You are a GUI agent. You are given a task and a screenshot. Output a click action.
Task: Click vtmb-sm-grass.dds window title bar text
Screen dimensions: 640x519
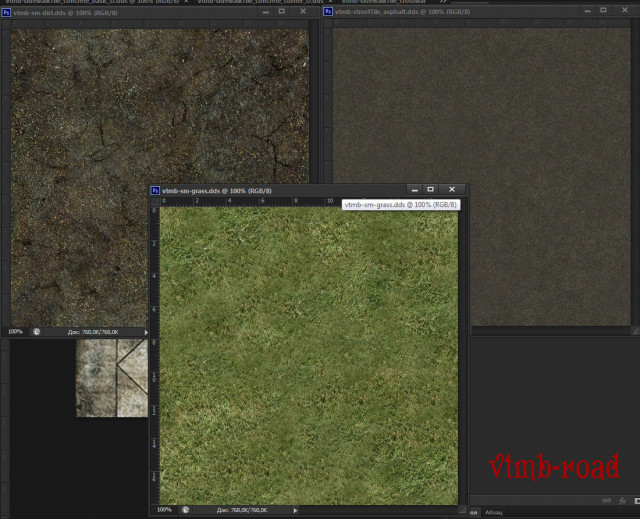[217, 191]
